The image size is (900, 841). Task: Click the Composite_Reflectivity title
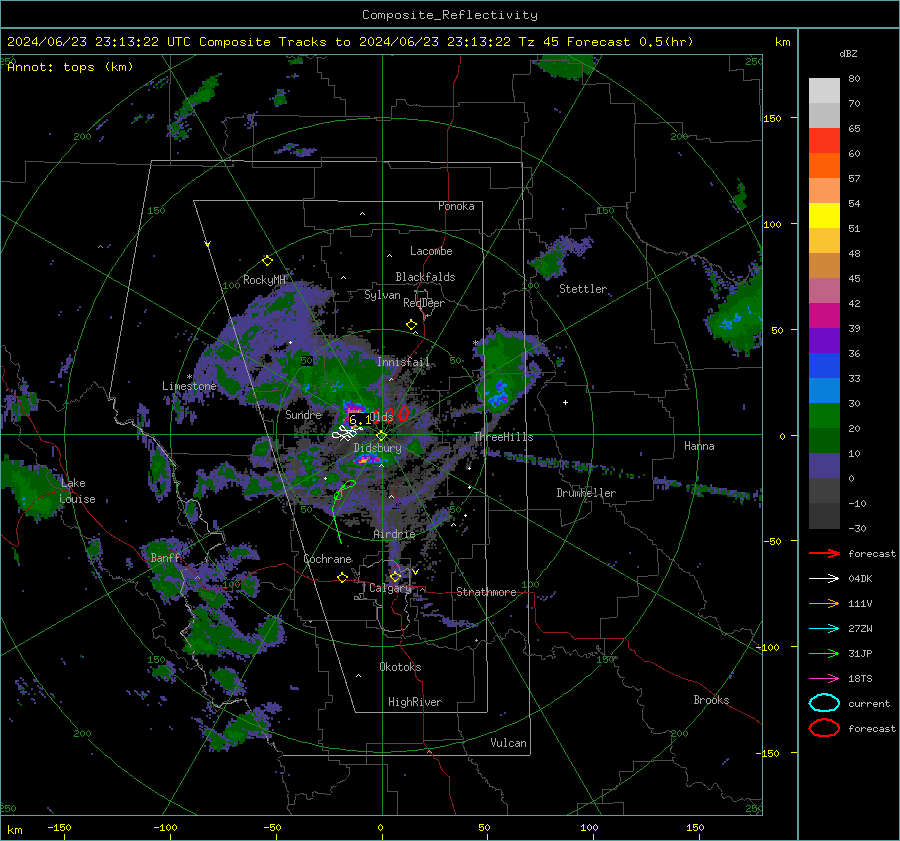click(x=450, y=15)
